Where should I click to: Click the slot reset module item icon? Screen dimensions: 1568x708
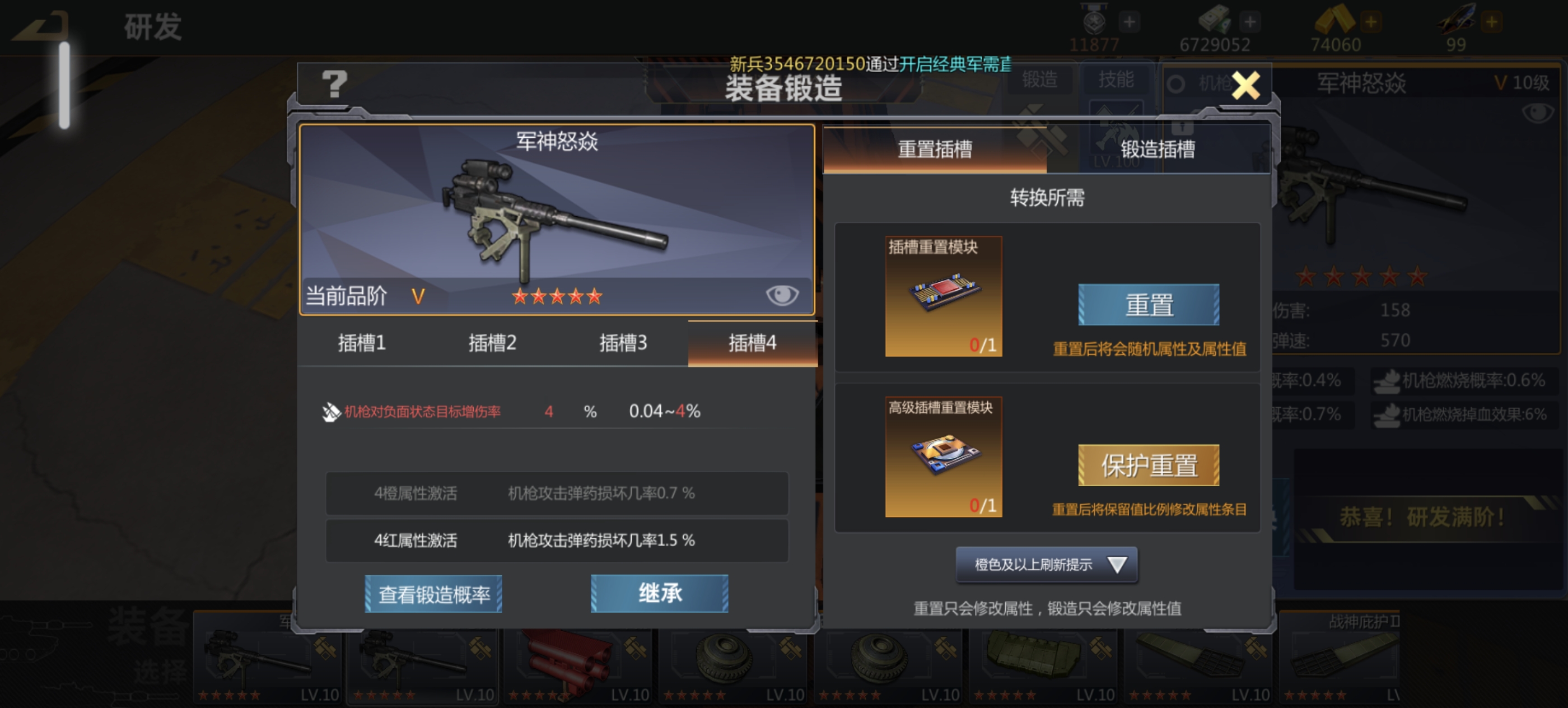point(943,296)
